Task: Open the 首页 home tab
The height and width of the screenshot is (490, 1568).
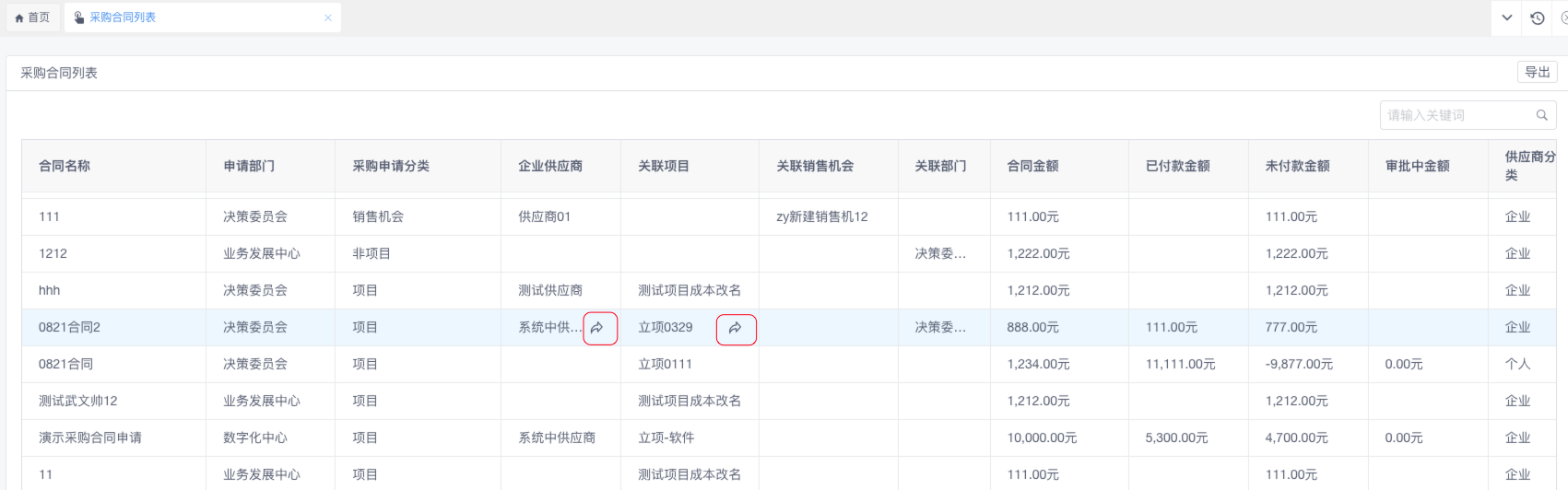Action: (x=33, y=17)
